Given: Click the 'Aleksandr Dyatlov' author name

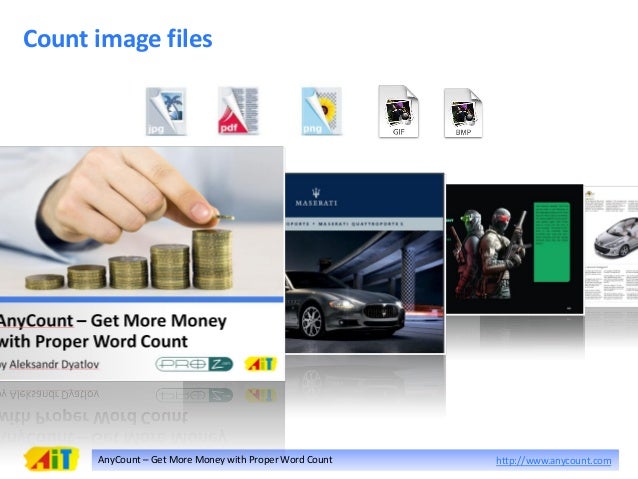Looking at the screenshot, I should tap(54, 364).
